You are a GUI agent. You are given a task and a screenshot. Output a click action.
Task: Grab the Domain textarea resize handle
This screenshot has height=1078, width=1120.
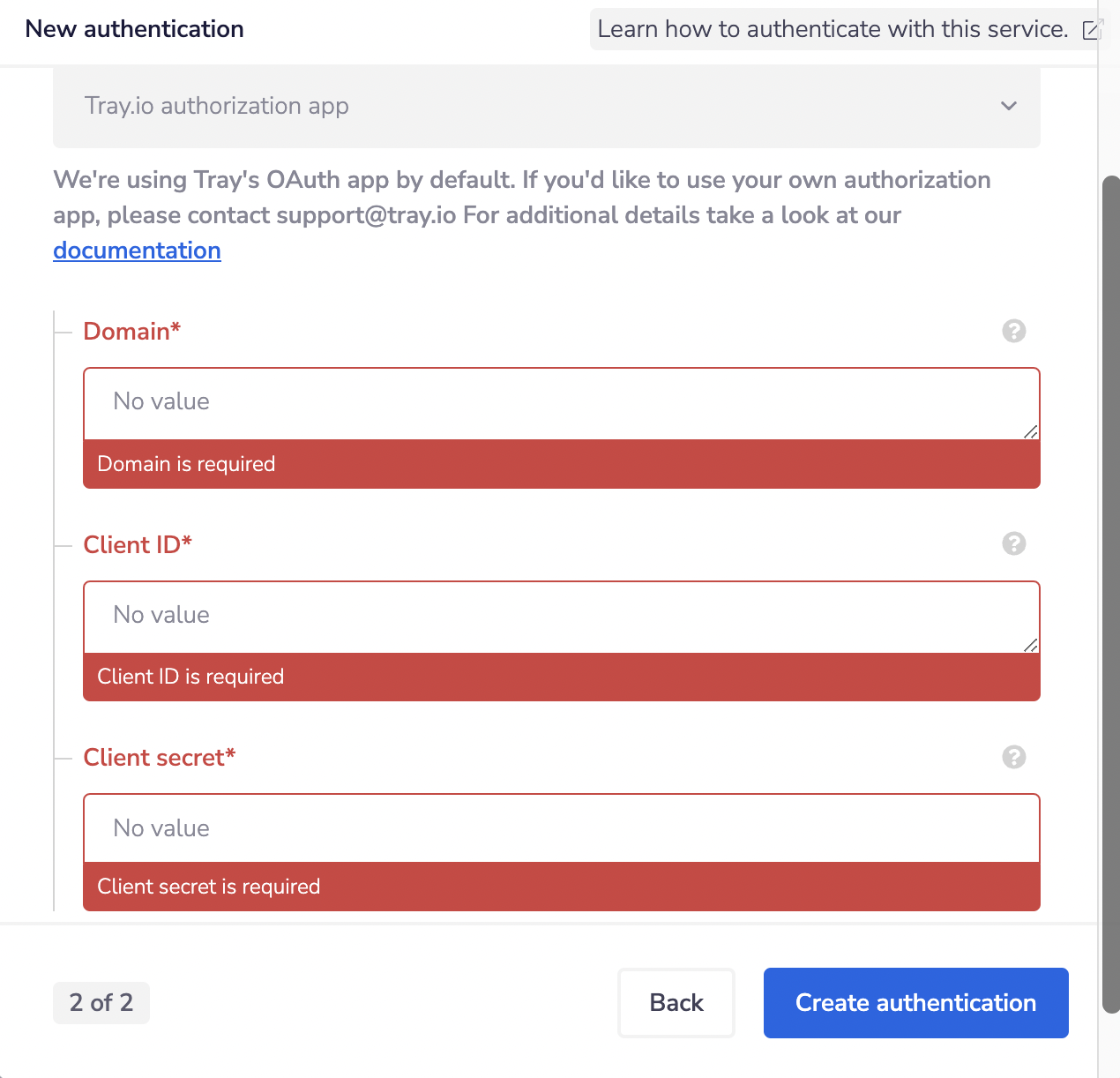[x=1030, y=431]
